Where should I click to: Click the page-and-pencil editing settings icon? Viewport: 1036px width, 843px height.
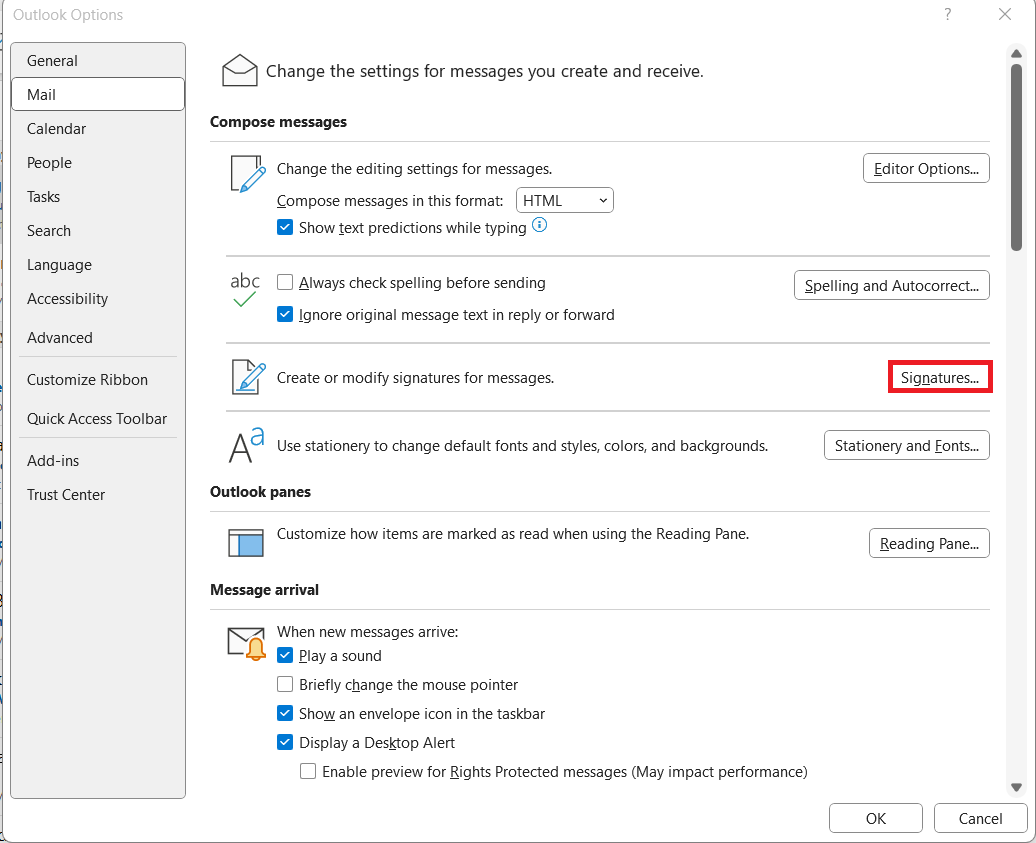248,174
